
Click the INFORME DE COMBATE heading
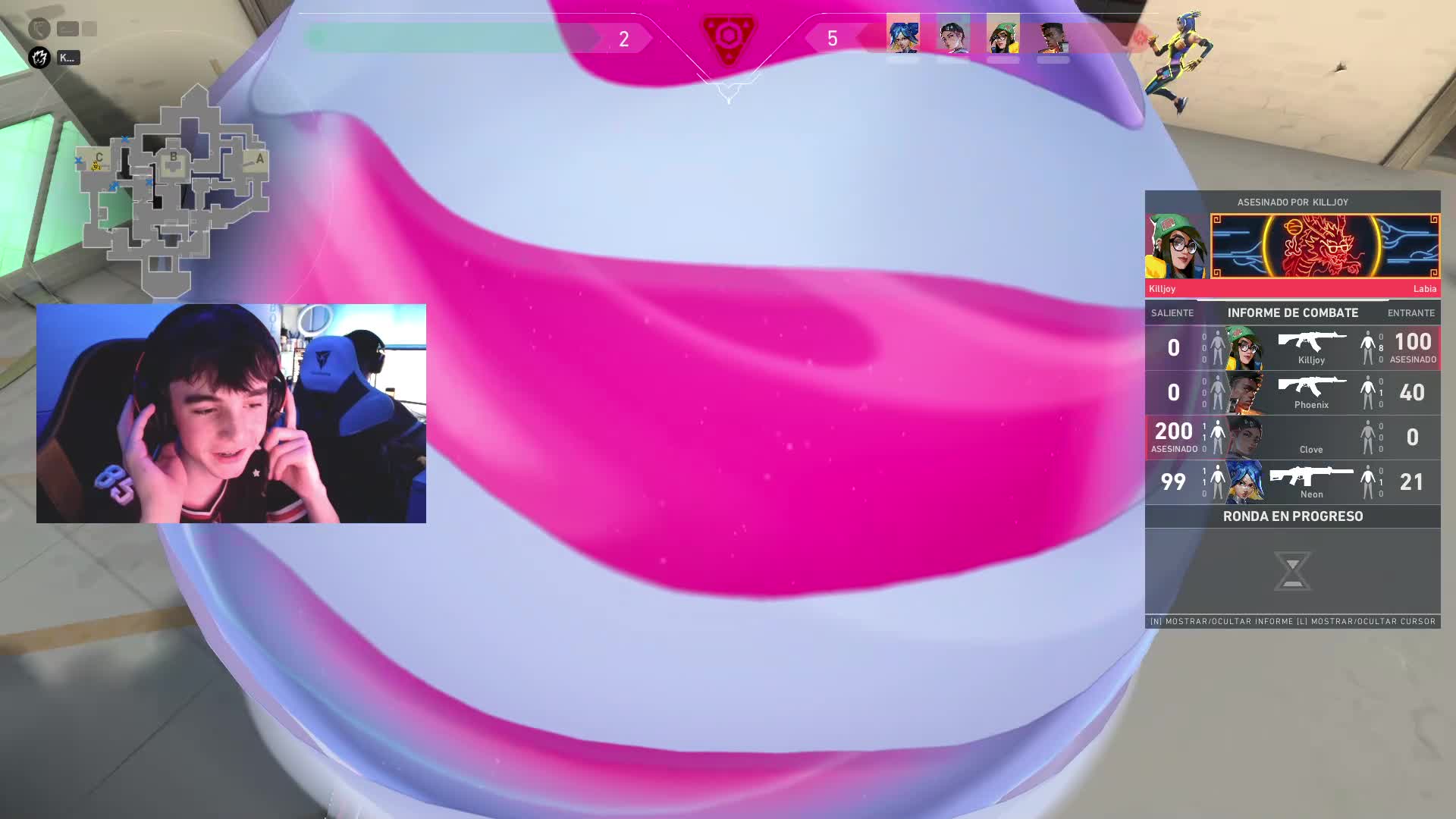1292,312
